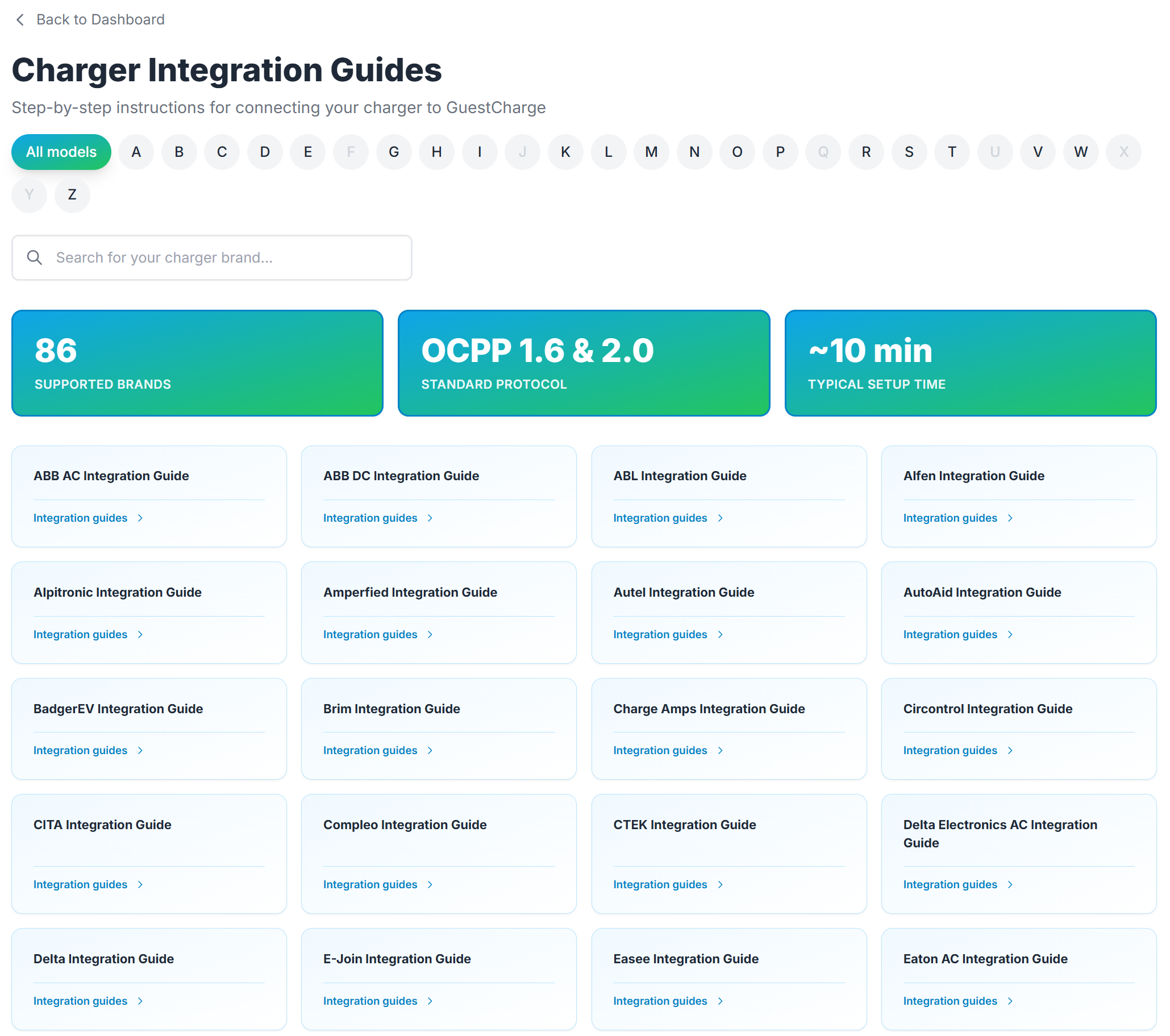Filter brands by letter H
This screenshot has width=1170, height=1036.
click(437, 152)
